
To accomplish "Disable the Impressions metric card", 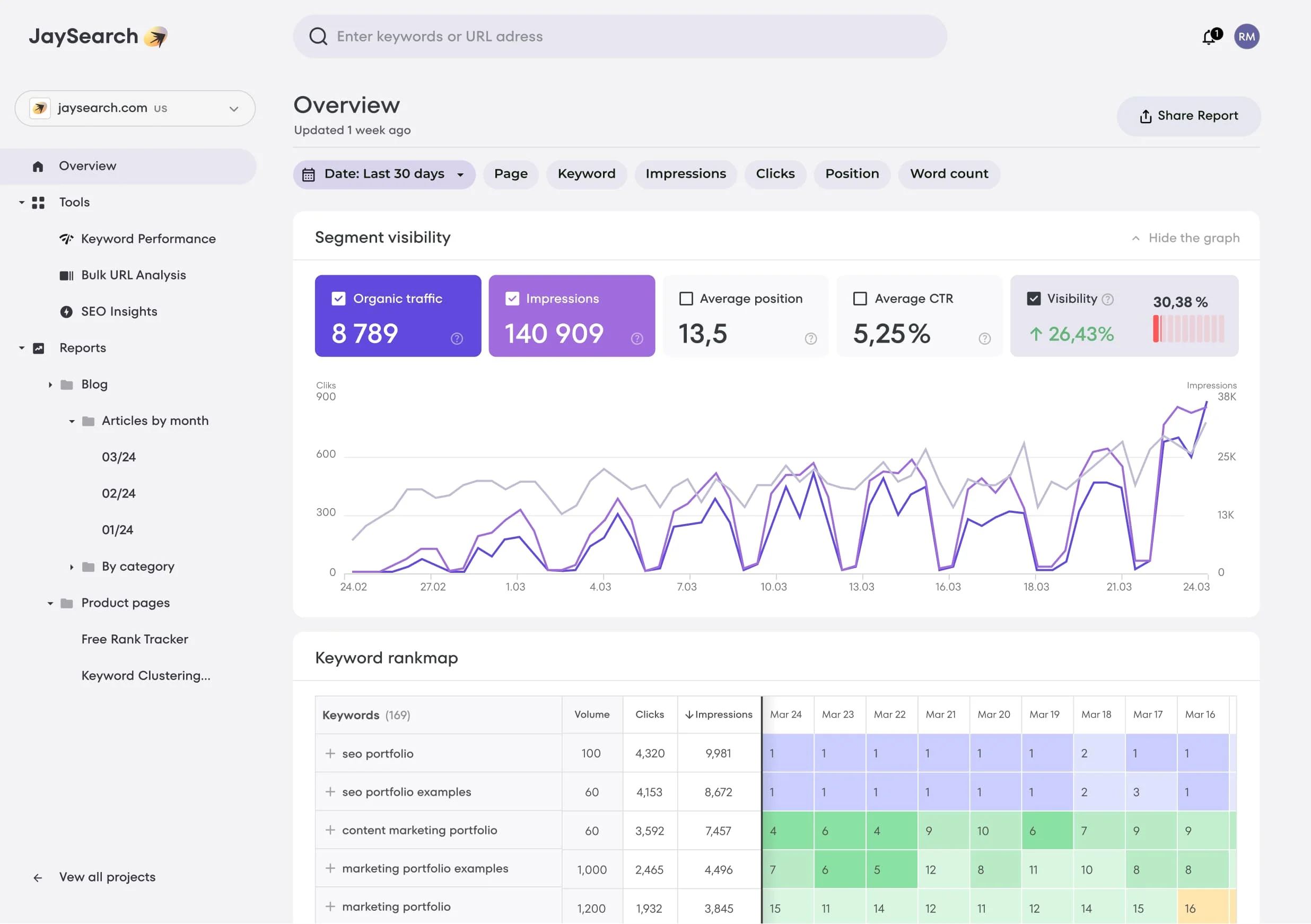I will [x=512, y=298].
